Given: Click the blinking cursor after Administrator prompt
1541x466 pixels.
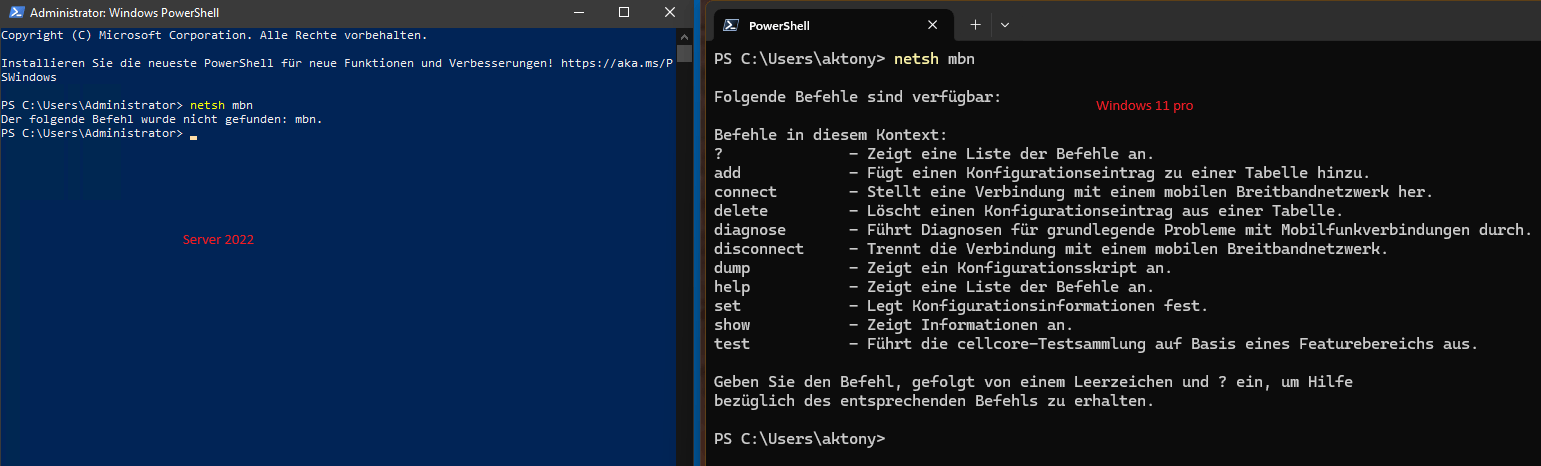Looking at the screenshot, I should [193, 137].
